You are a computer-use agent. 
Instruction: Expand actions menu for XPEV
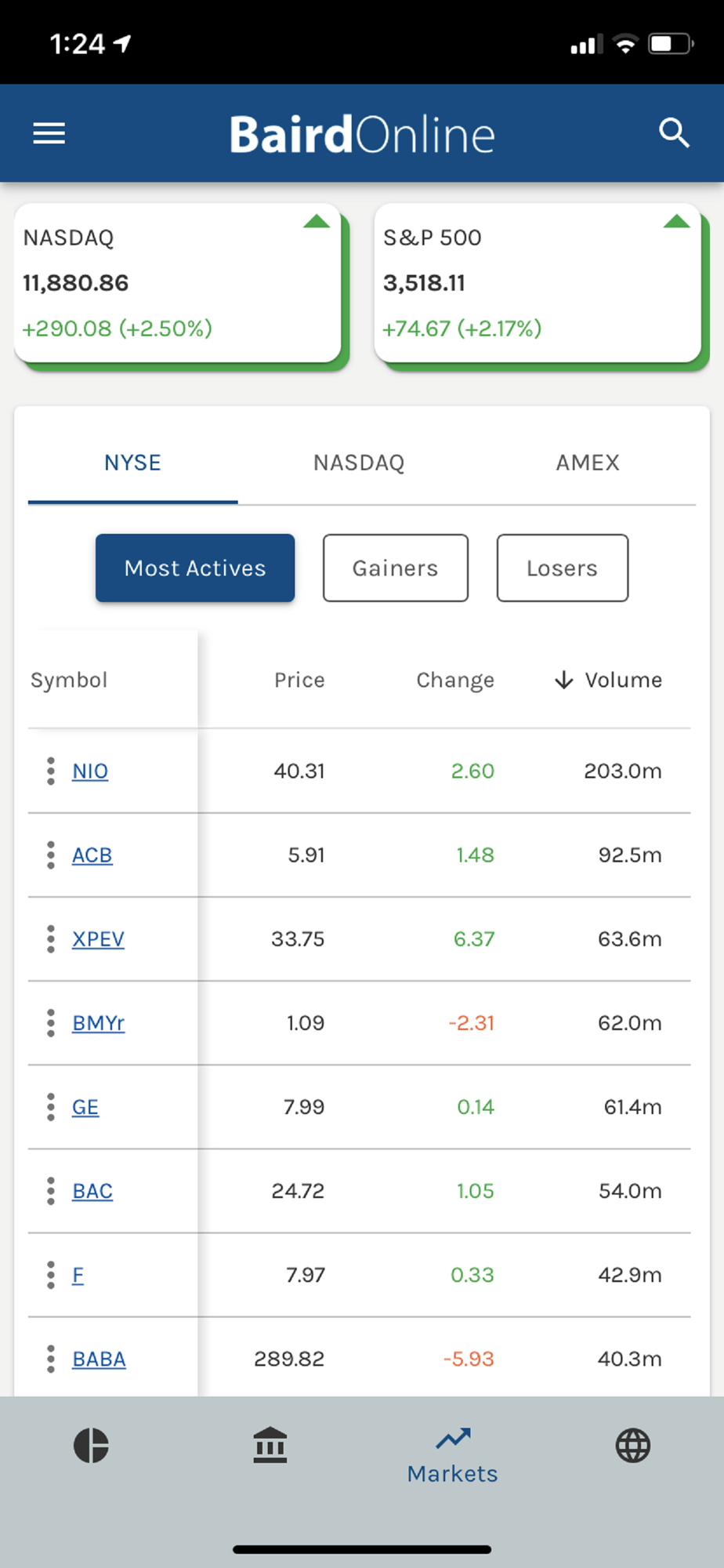point(51,938)
